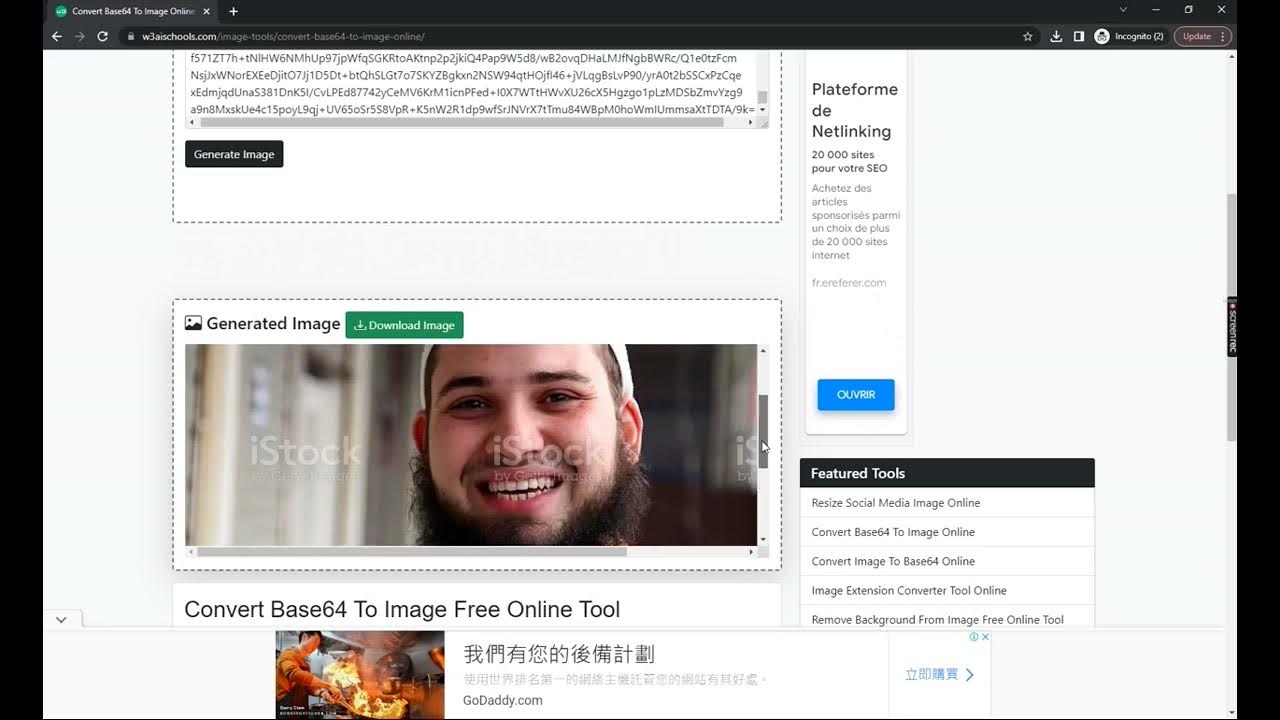1280x720 pixels.
Task: Open a new tab with the plus icon
Action: [x=233, y=11]
